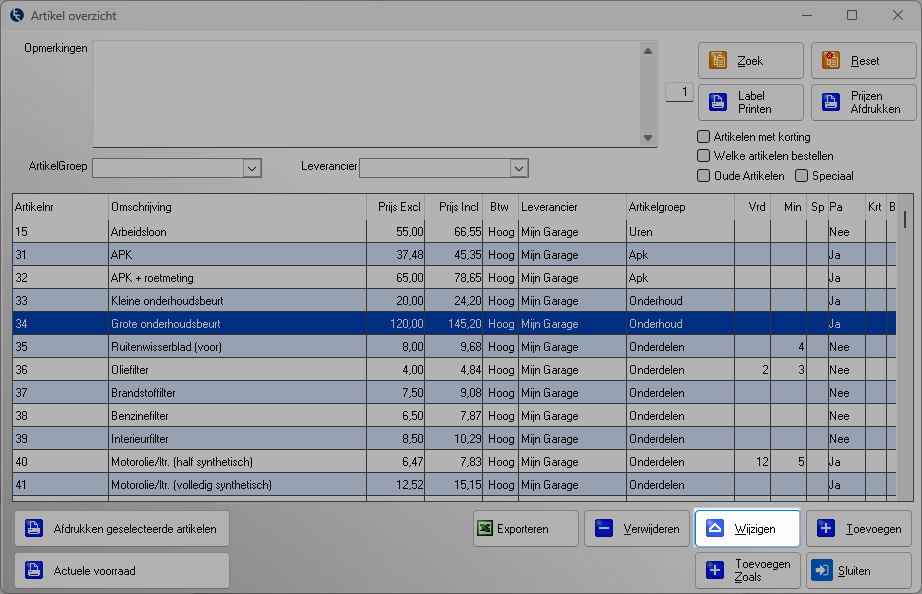This screenshot has height=594, width=922.
Task: Tick the Welke artikelen bestellen checkbox
Action: click(703, 156)
